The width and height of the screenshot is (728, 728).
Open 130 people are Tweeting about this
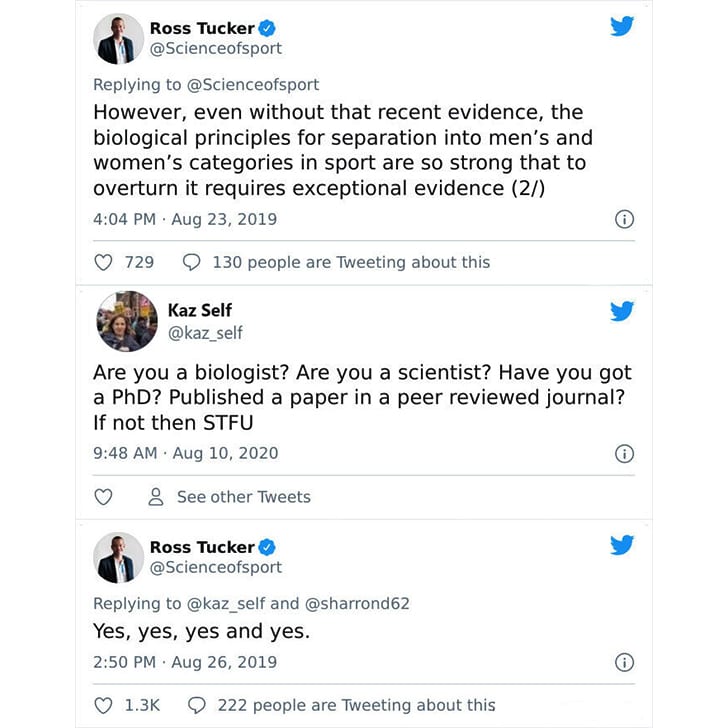[x=351, y=262]
